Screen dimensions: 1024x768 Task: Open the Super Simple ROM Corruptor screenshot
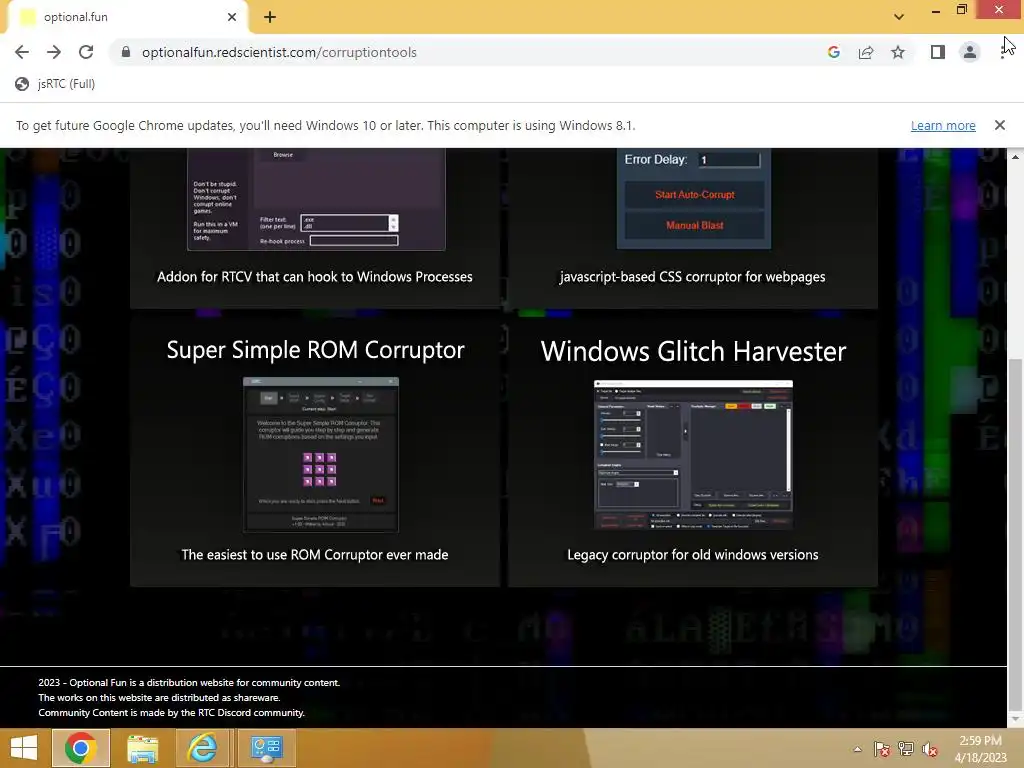click(321, 455)
